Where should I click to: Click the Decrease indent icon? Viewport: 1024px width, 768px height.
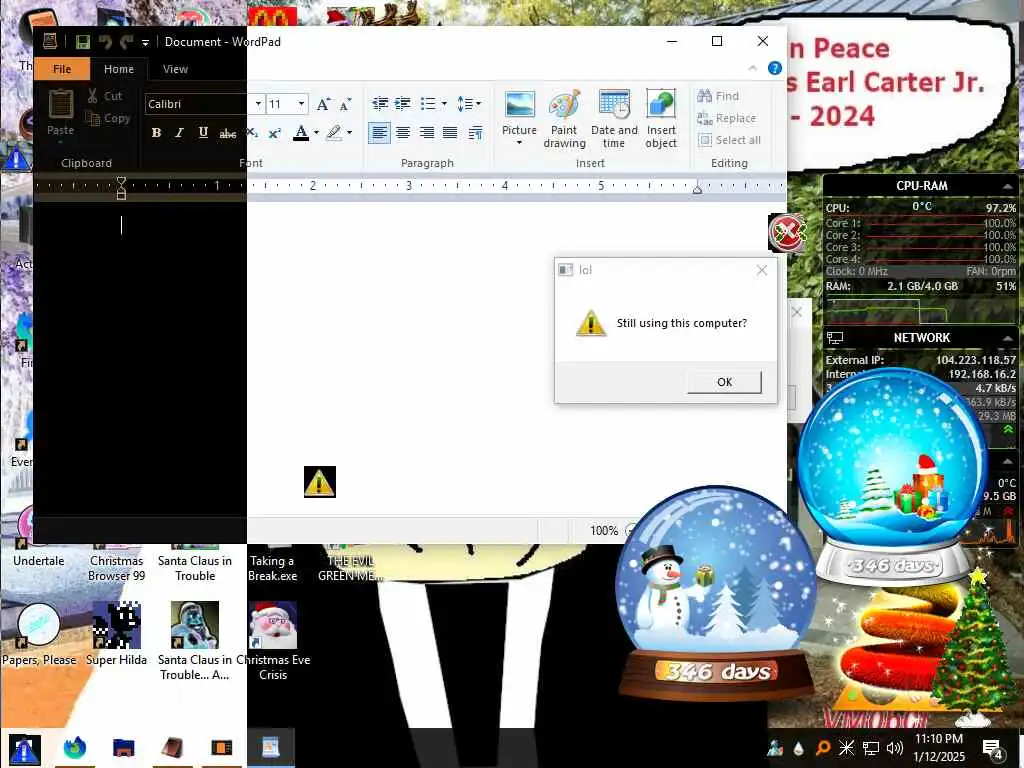pyautogui.click(x=380, y=103)
